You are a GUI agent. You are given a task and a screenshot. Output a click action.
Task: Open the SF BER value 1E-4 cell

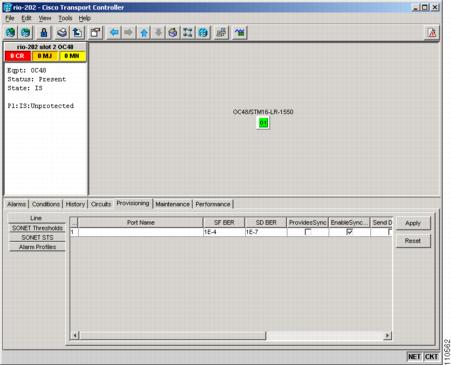224,232
